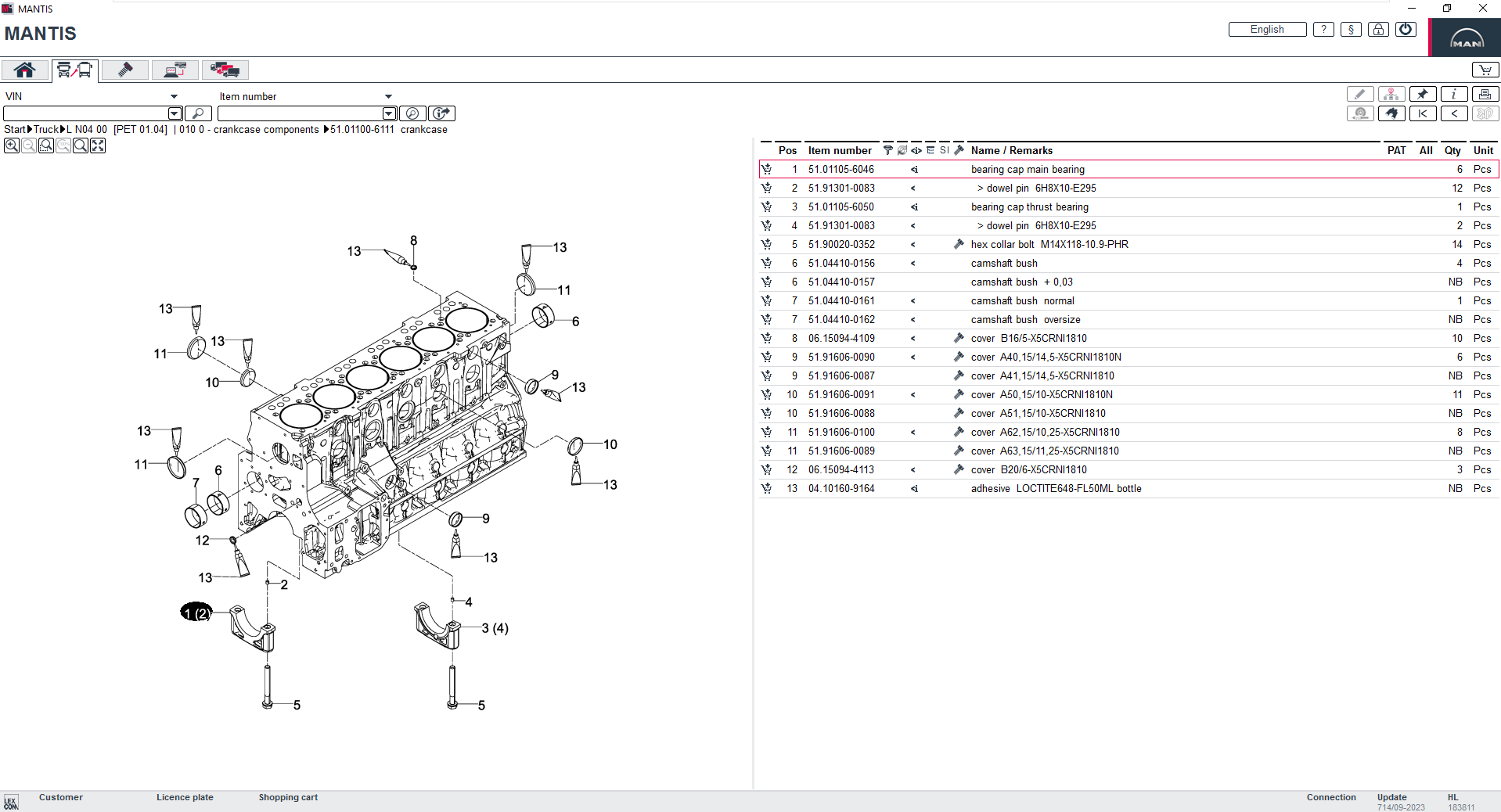Open the shopping cart icon at top right
Screen dimensions: 1501x812
[1485, 70]
